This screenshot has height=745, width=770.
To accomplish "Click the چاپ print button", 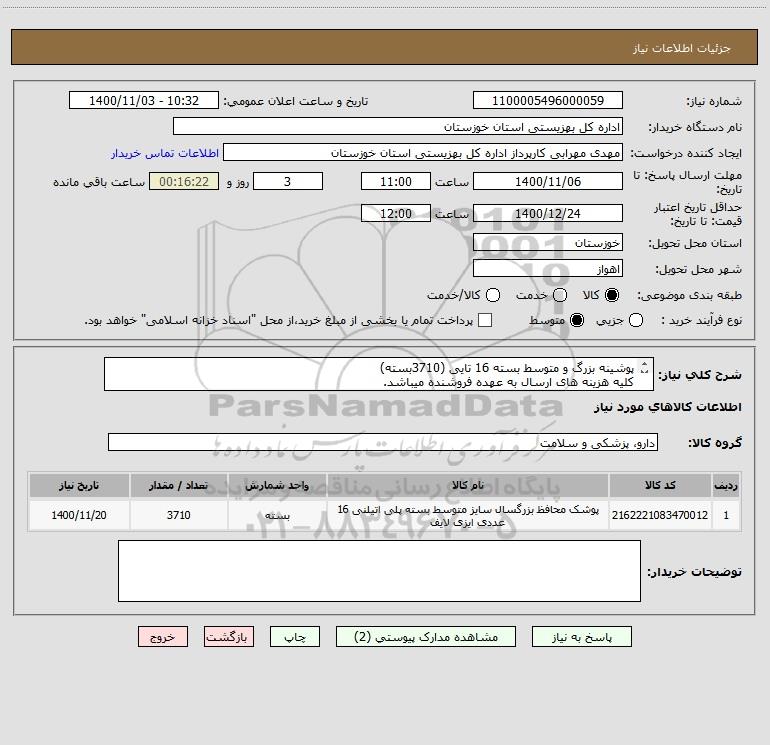I will pos(295,636).
